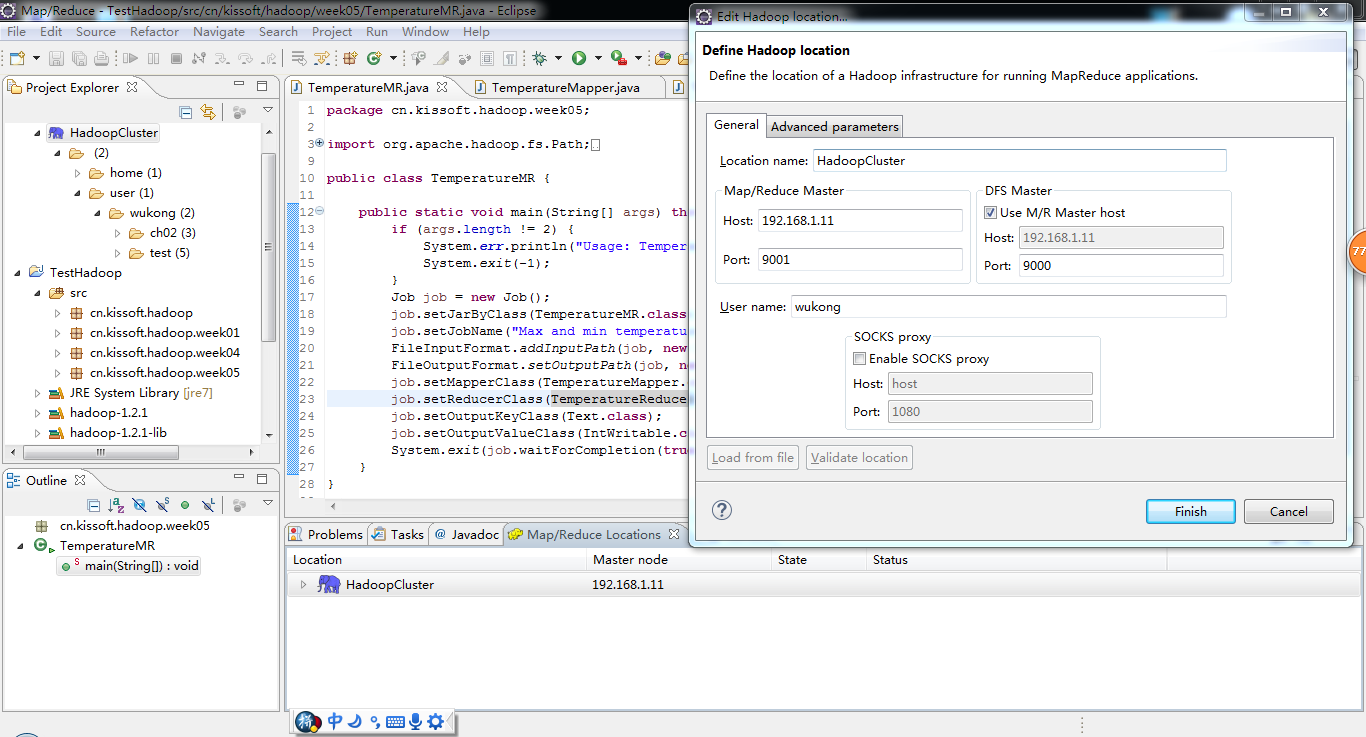Click Collapse All icon in Outline view

click(93, 505)
